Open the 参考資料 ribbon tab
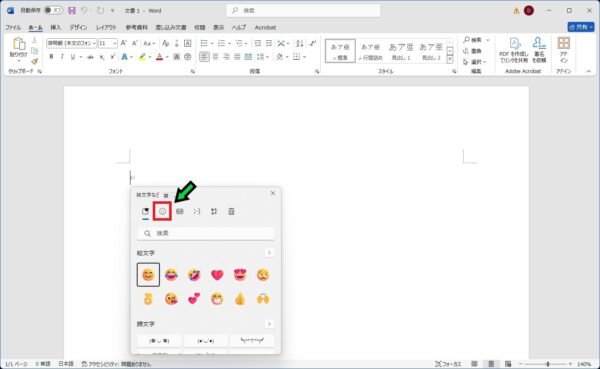Viewport: 600px width, 369px height. pos(137,27)
